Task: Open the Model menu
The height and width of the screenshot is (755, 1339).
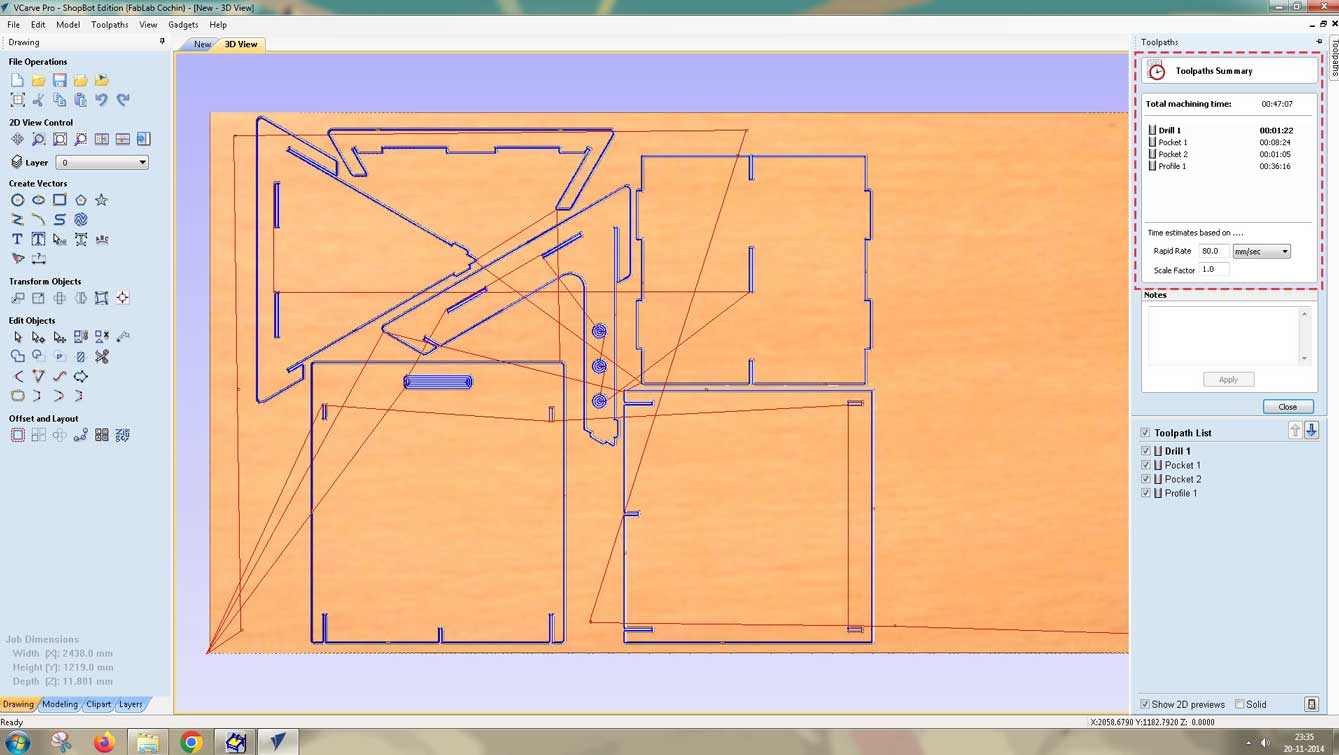Action: click(68, 24)
